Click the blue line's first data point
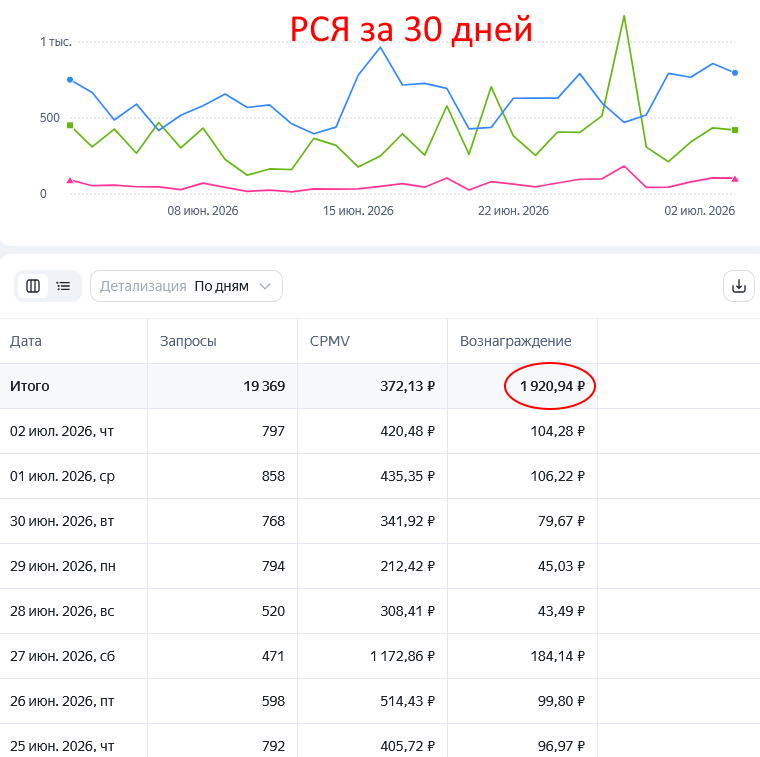The width and height of the screenshot is (760, 757). [70, 79]
